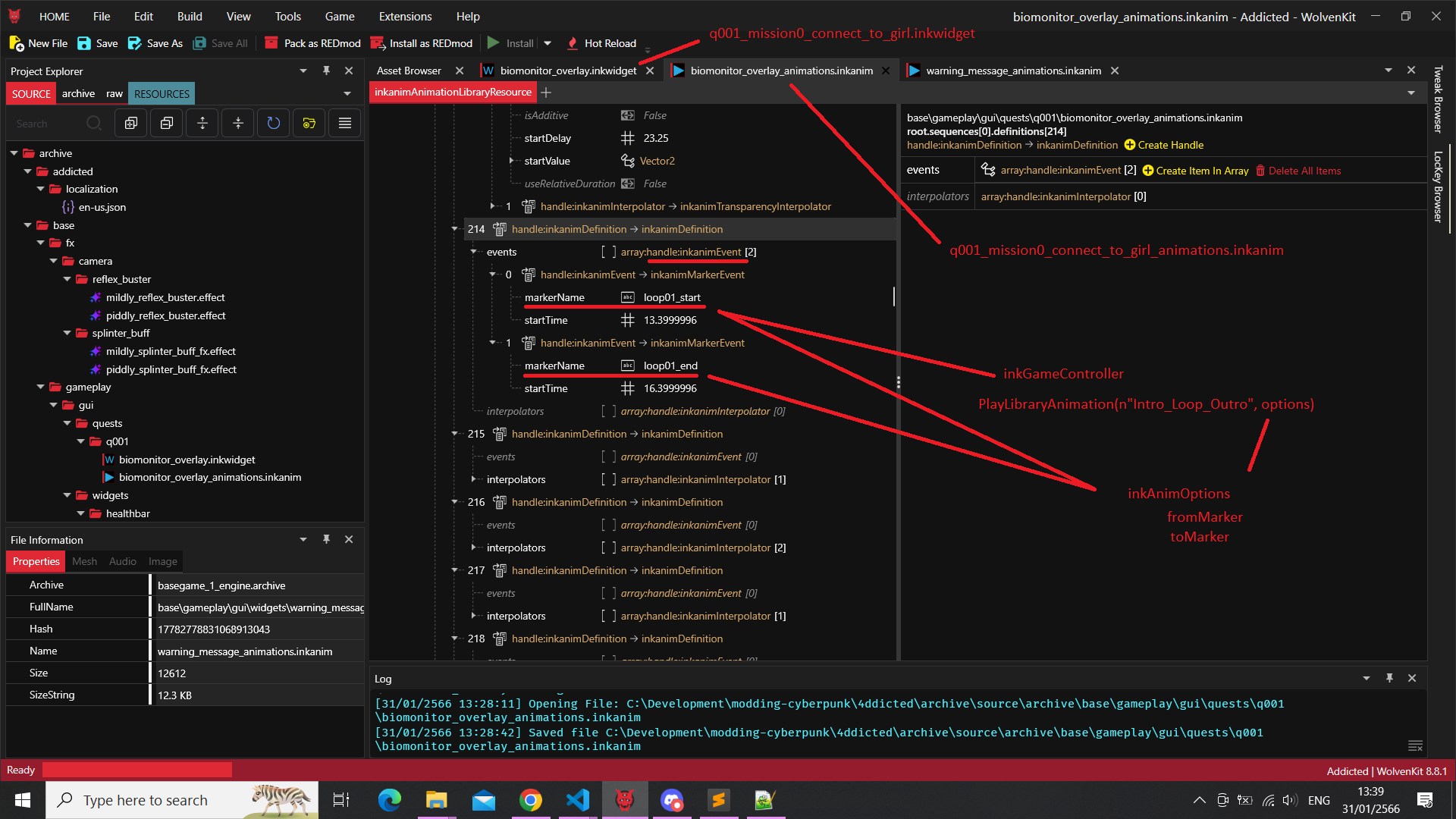This screenshot has height=819, width=1456.
Task: Click Create Item In Array
Action: [1195, 171]
